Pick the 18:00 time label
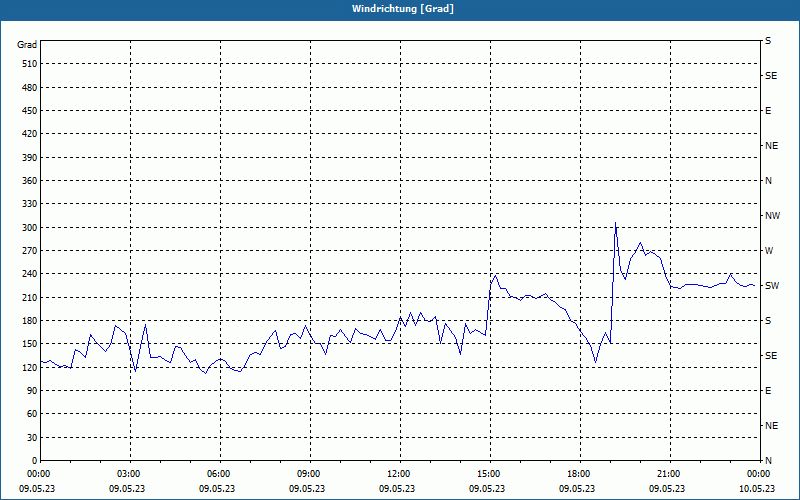The width and height of the screenshot is (800, 500). tap(577, 474)
